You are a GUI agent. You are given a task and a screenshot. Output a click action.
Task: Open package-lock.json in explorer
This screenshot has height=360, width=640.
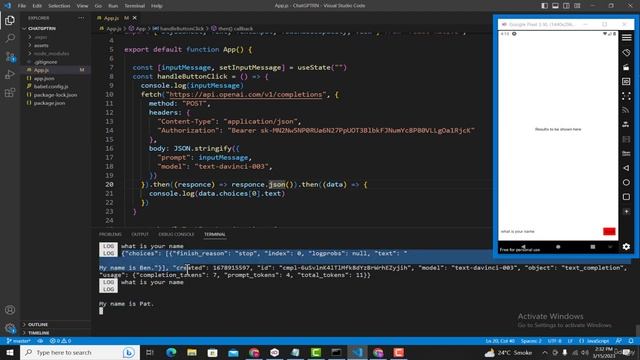point(55,95)
